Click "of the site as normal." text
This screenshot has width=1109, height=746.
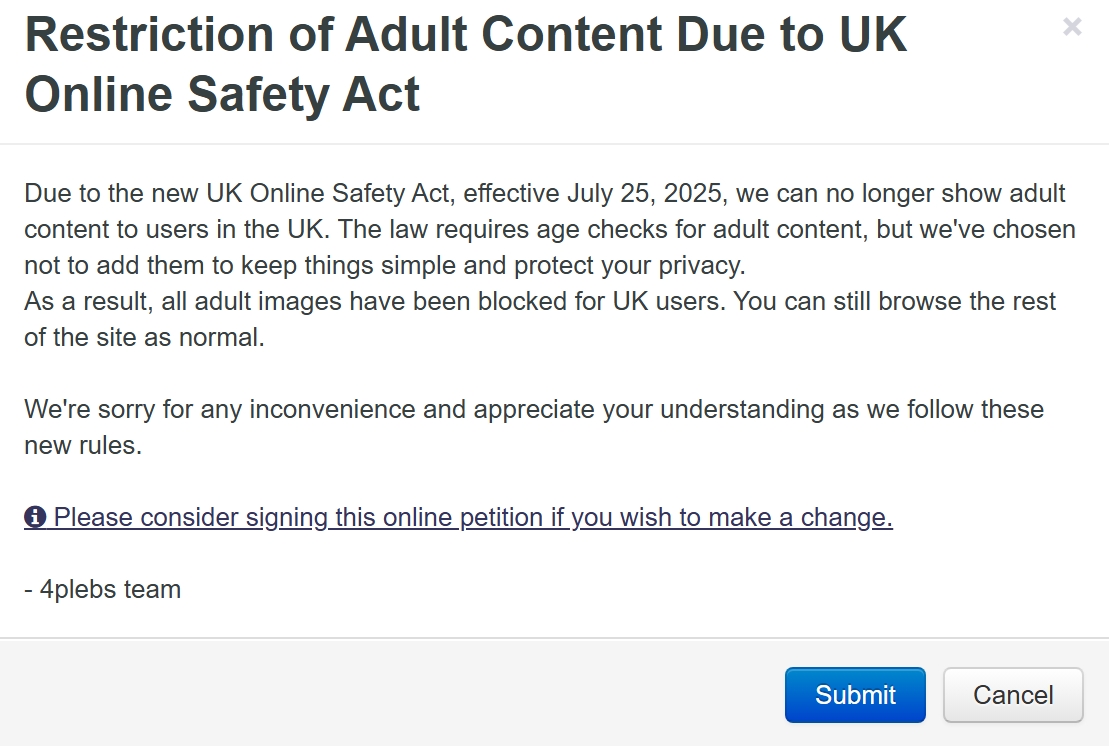coord(144,337)
